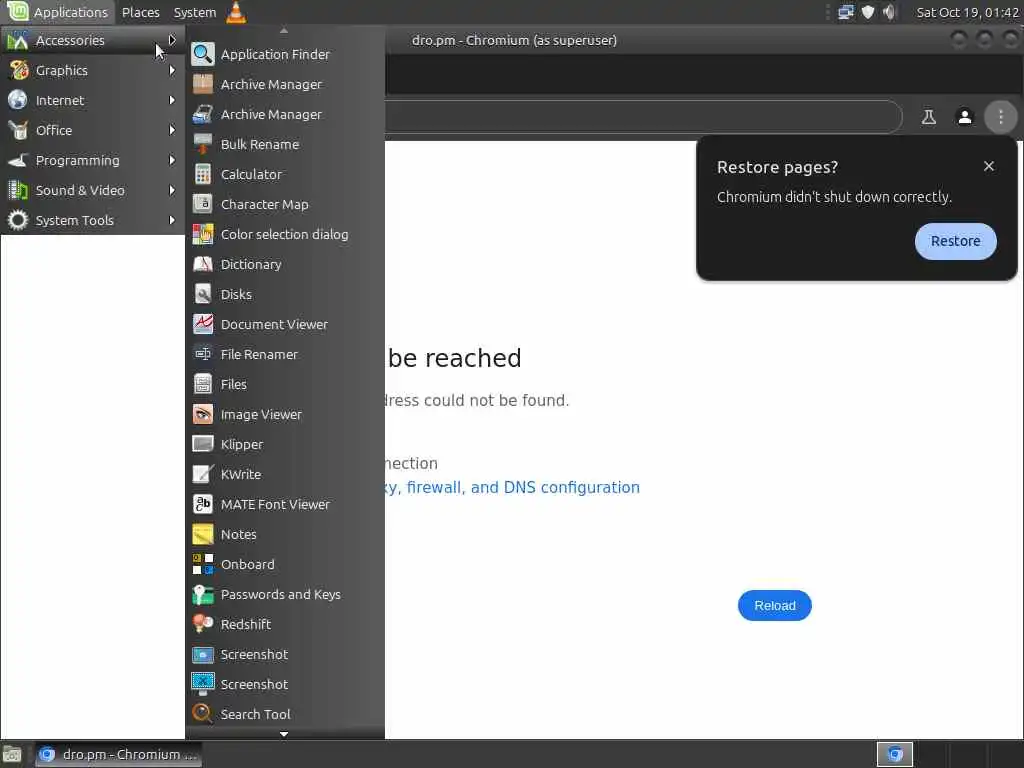
Task: Open Redshift icon
Action: 202,624
